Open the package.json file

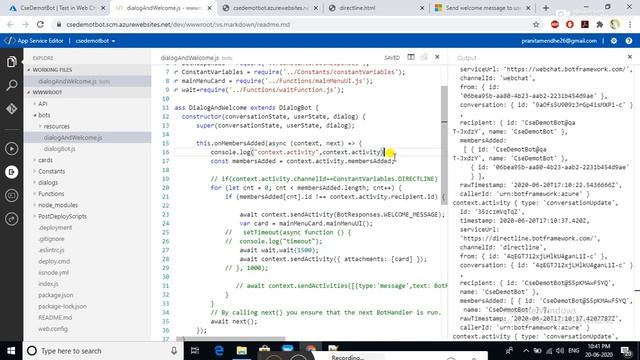(x=56, y=295)
